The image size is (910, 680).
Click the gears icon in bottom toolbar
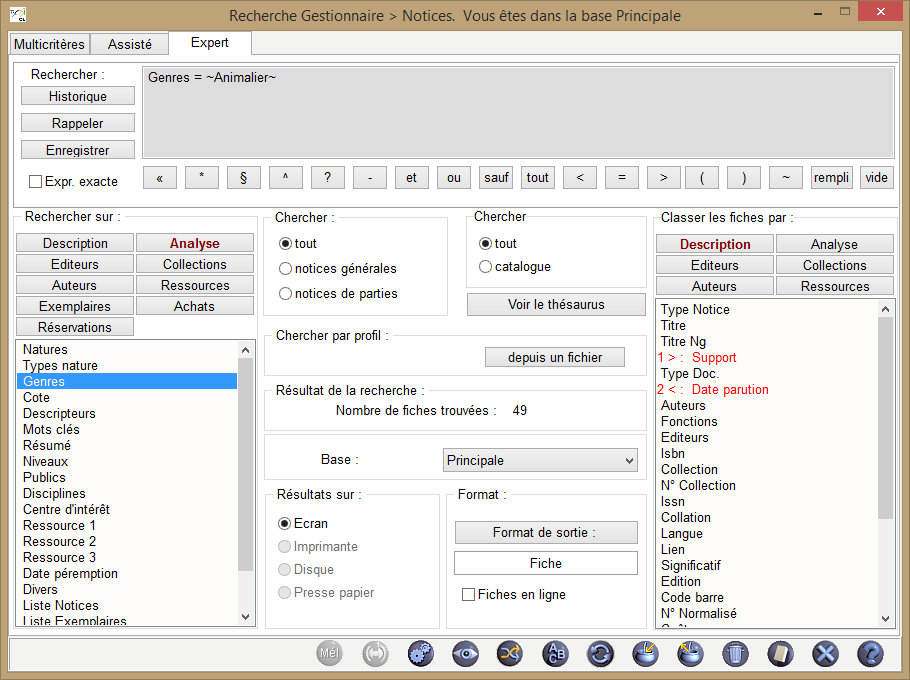click(421, 654)
